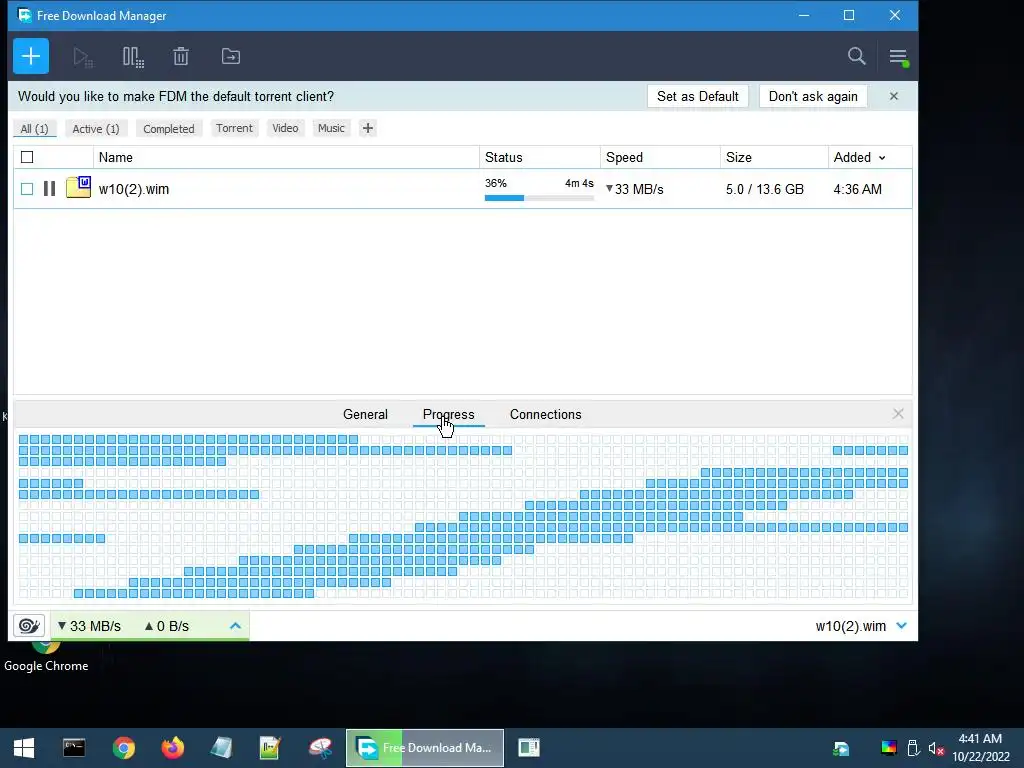The height and width of the screenshot is (768, 1024).
Task: Launch Google Chrome from taskbar
Action: coord(123,748)
